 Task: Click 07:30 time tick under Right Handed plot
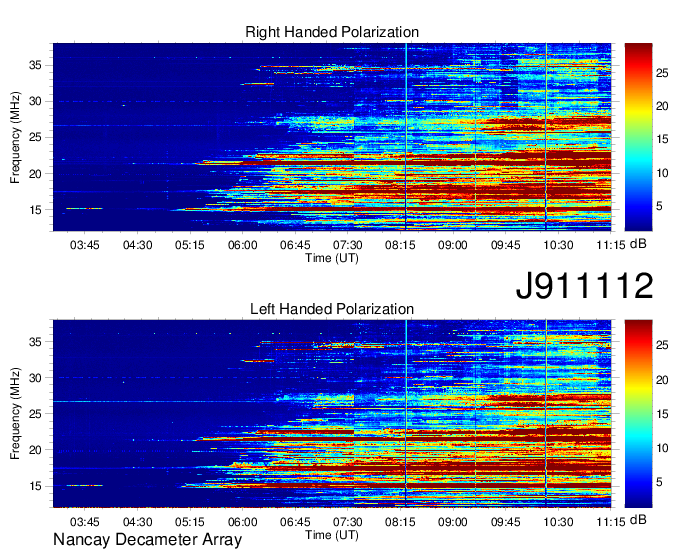[x=348, y=245]
